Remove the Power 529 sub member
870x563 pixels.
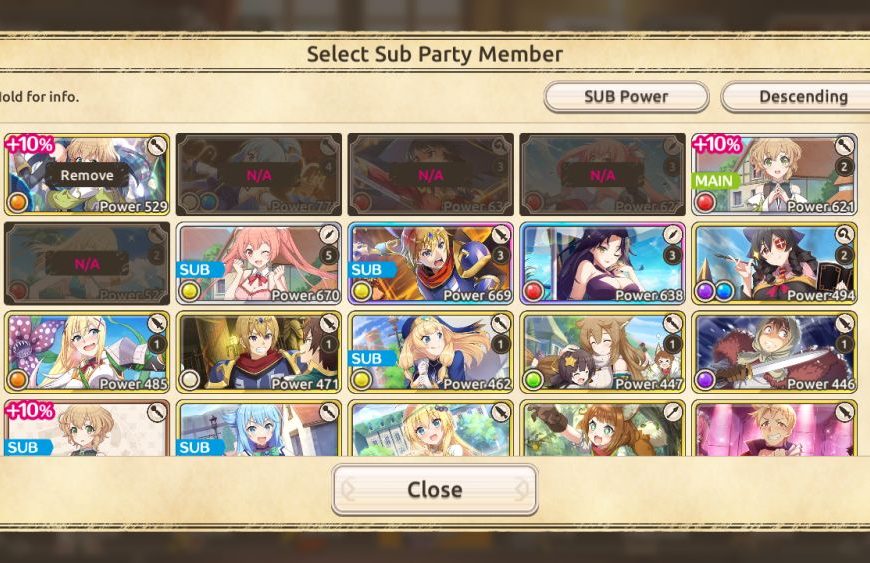(87, 175)
